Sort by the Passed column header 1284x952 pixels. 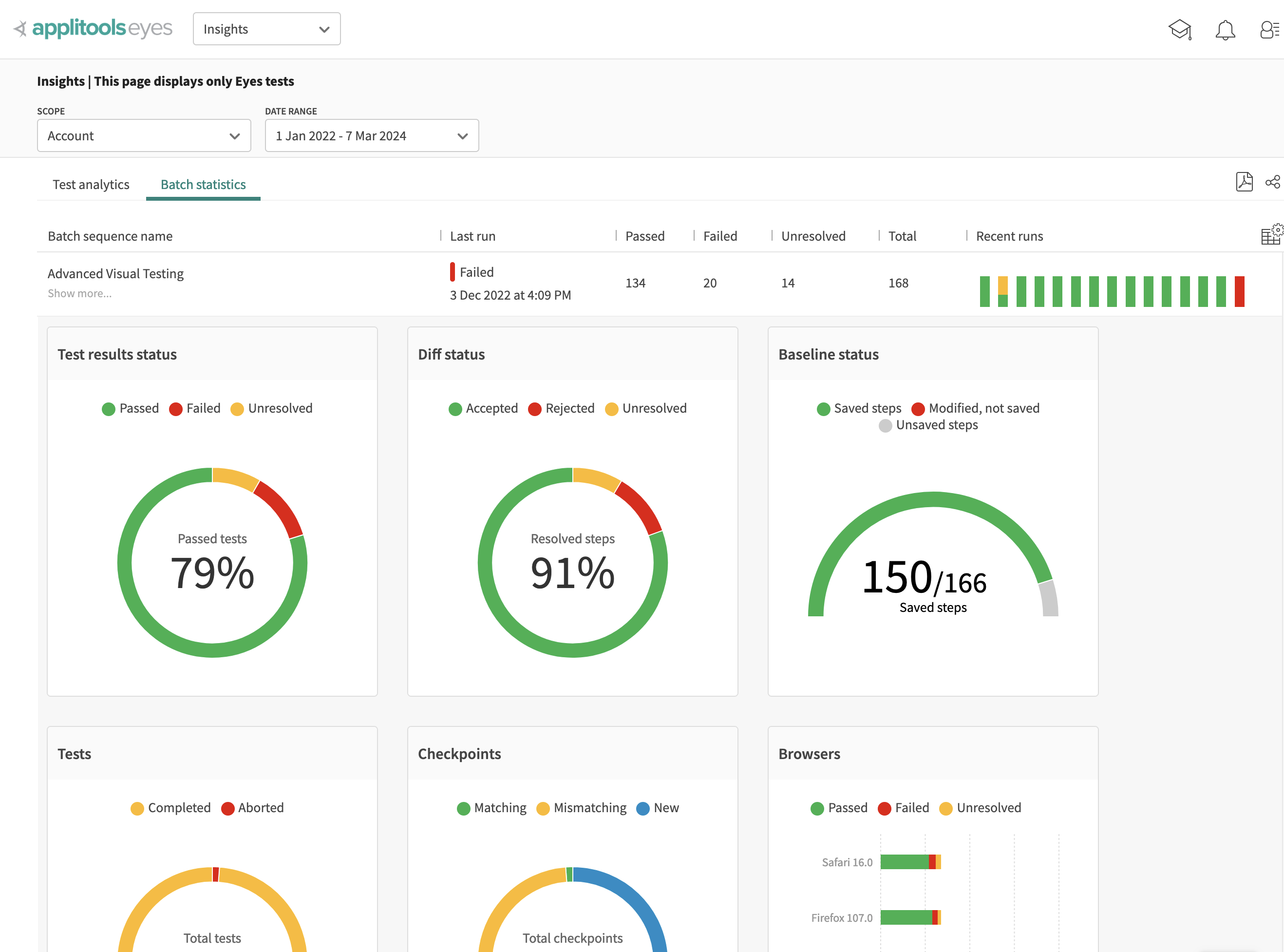click(x=644, y=236)
